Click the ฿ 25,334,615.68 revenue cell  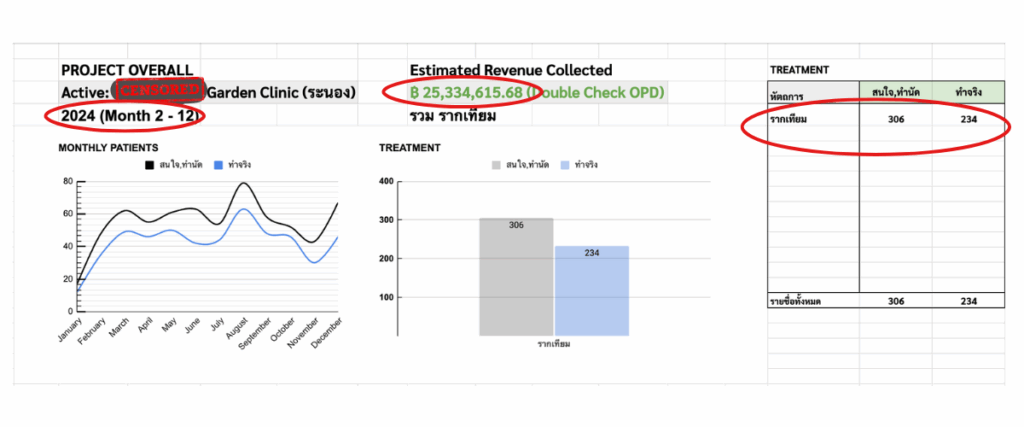(467, 93)
